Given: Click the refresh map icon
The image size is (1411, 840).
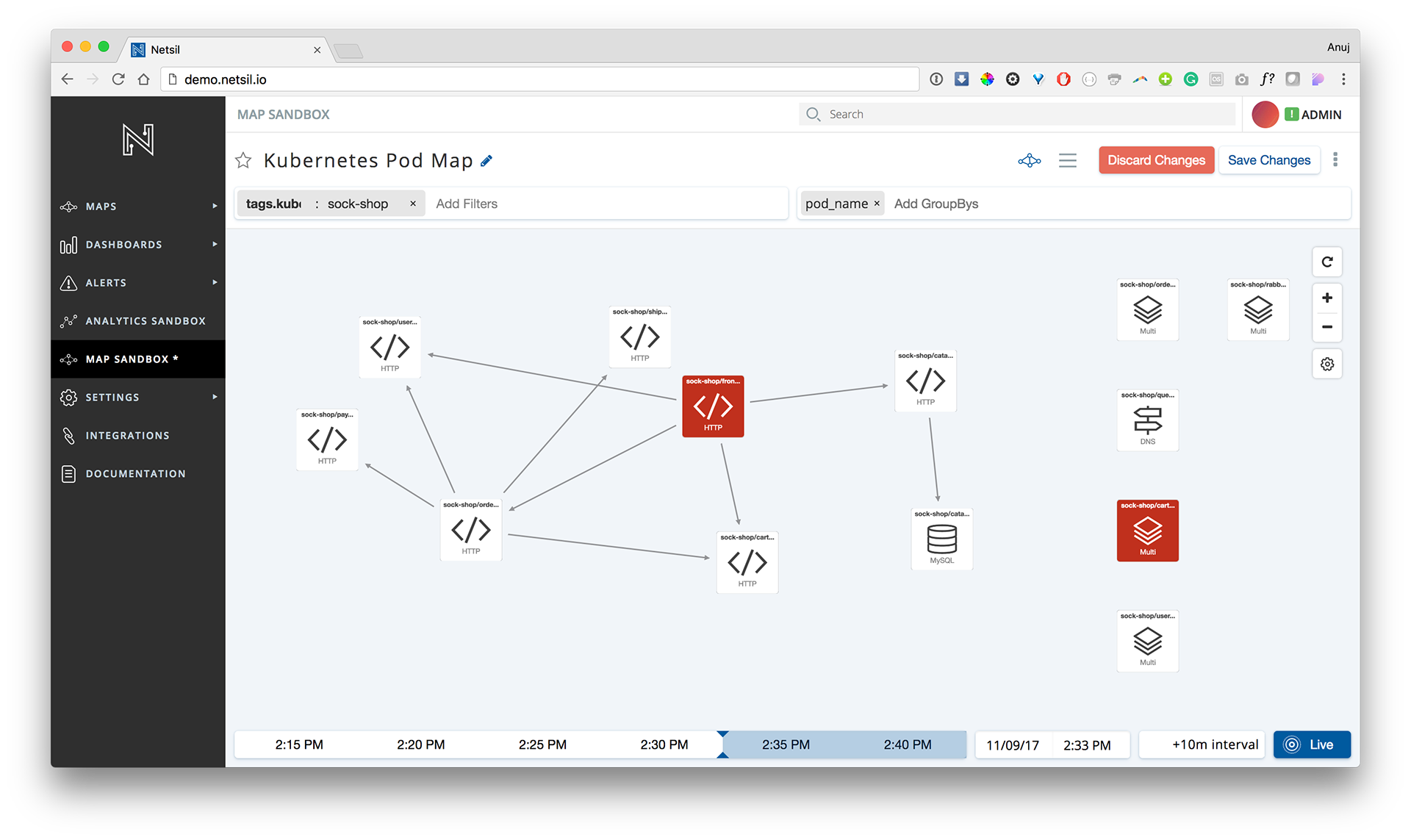Looking at the screenshot, I should (x=1326, y=262).
